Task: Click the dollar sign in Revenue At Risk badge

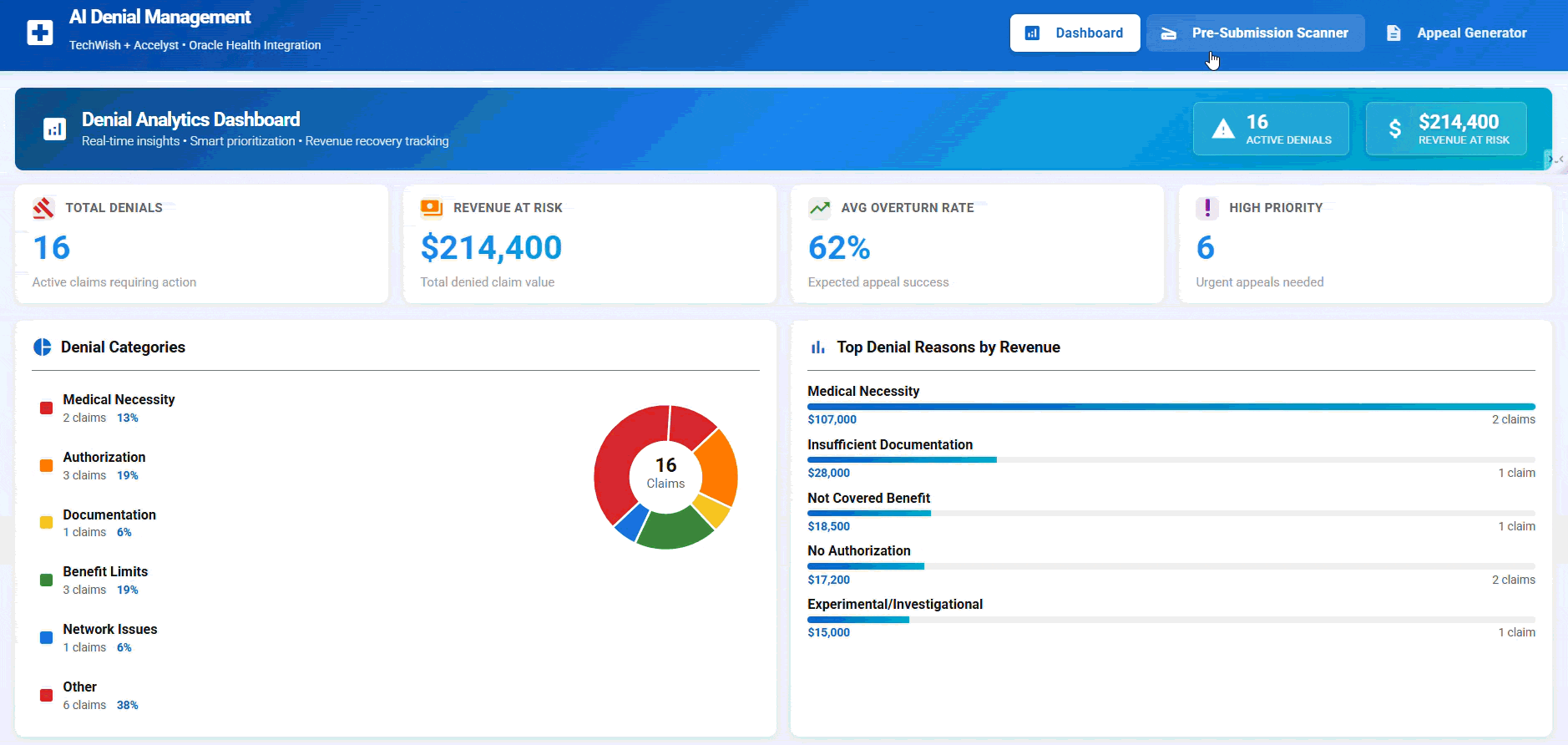Action: point(1395,129)
